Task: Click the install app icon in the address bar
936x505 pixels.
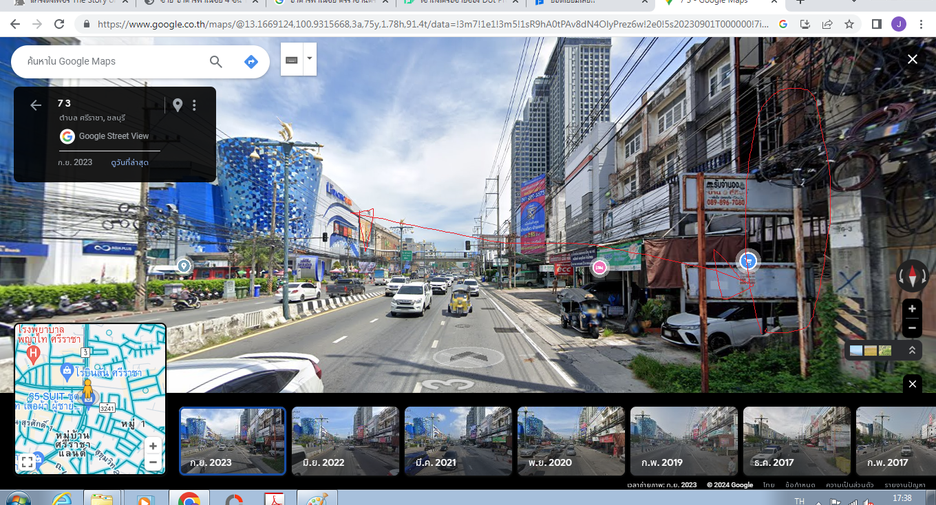Action: coord(805,24)
